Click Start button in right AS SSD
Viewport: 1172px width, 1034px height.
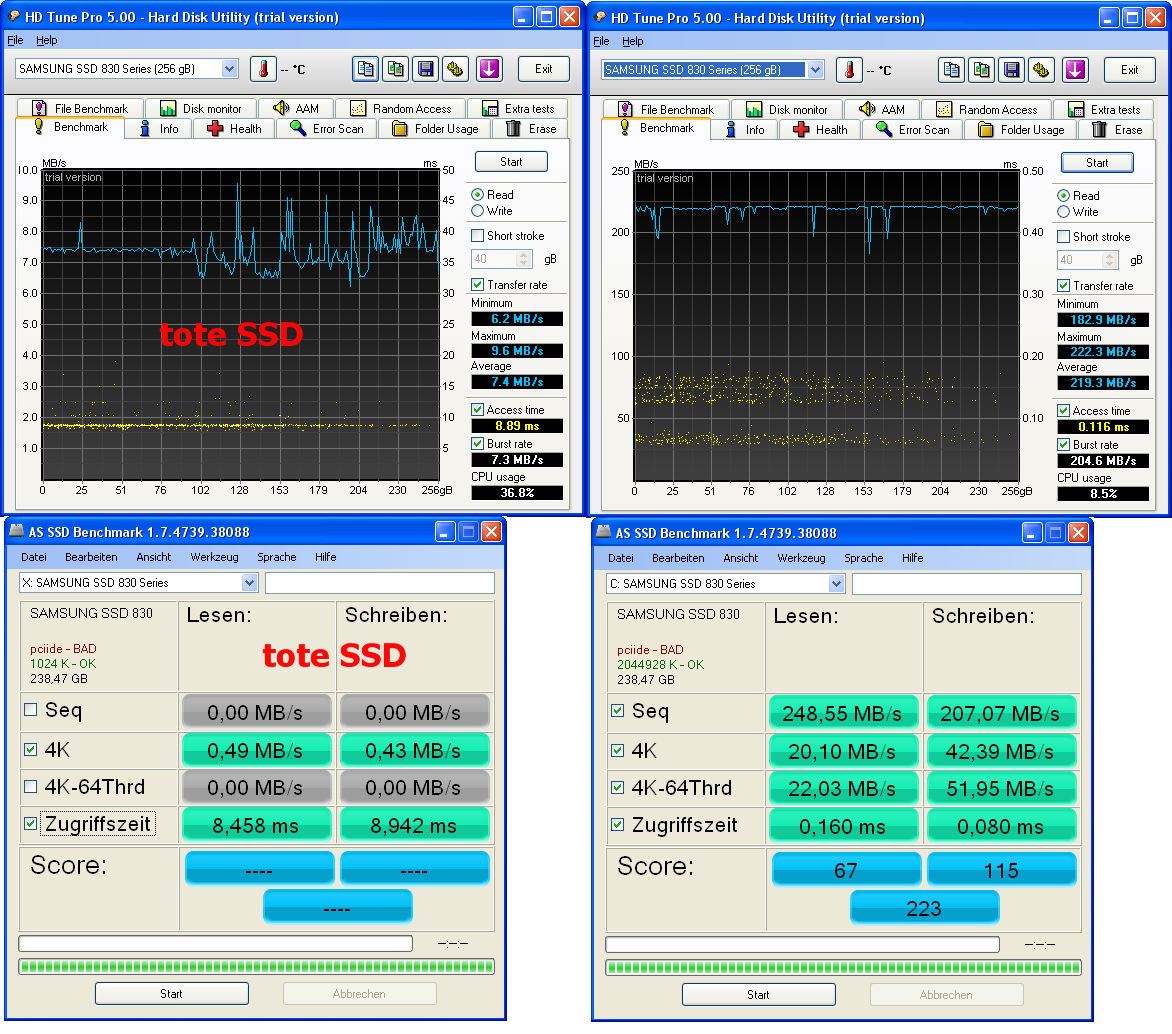758,994
